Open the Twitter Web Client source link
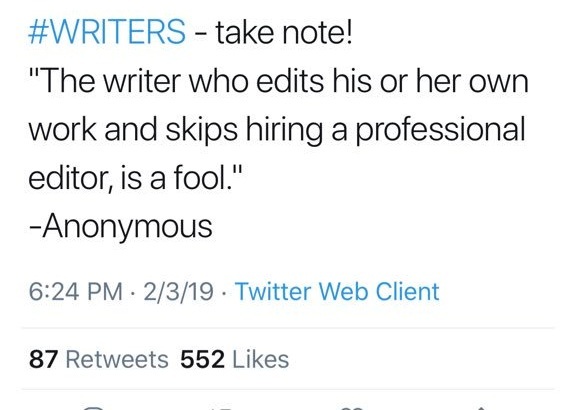 click(337, 292)
